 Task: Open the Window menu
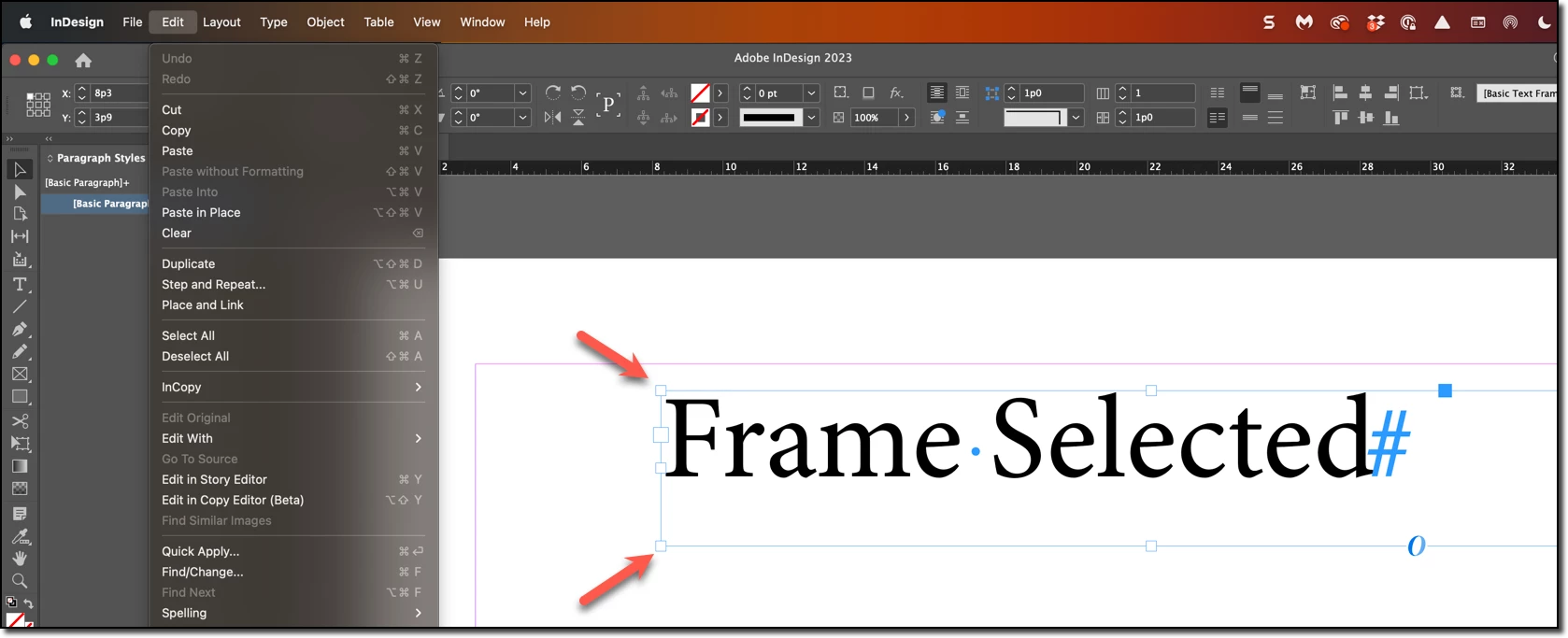[482, 21]
